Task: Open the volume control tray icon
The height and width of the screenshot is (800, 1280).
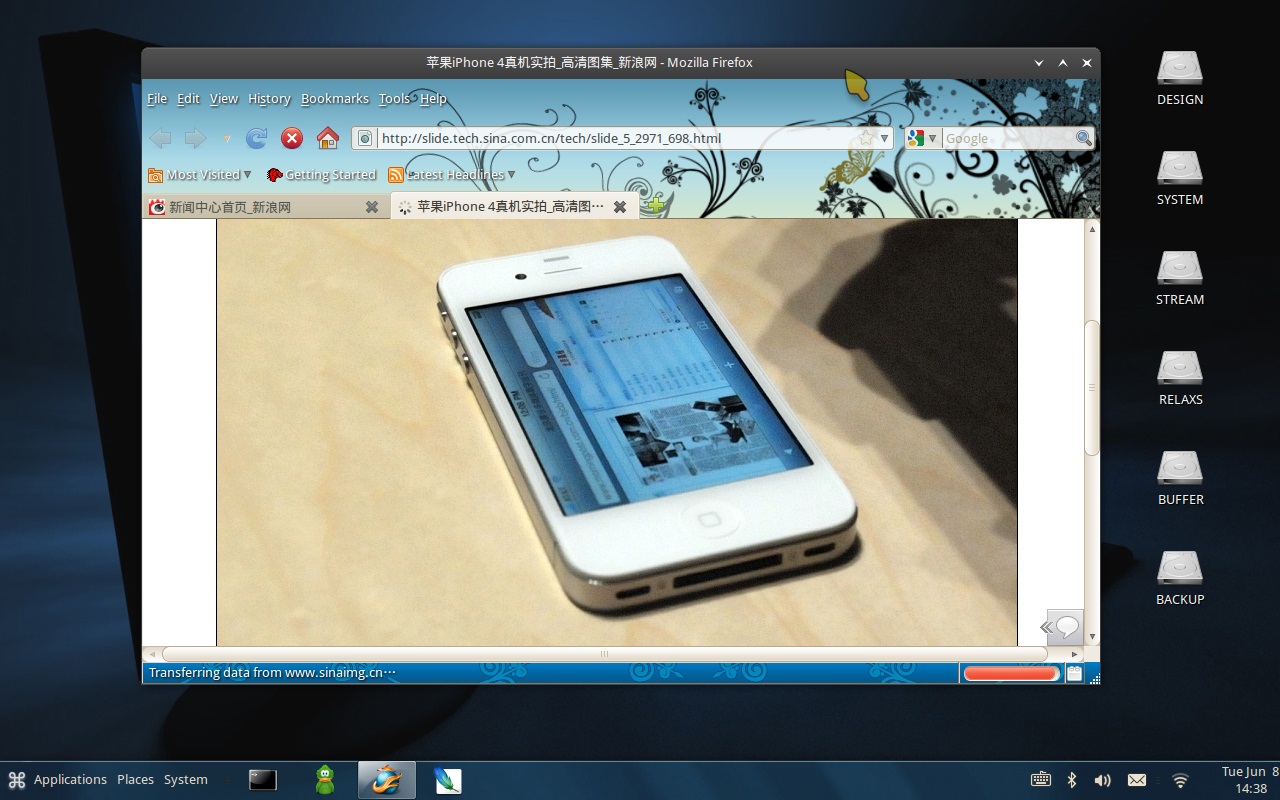Action: click(x=1103, y=780)
